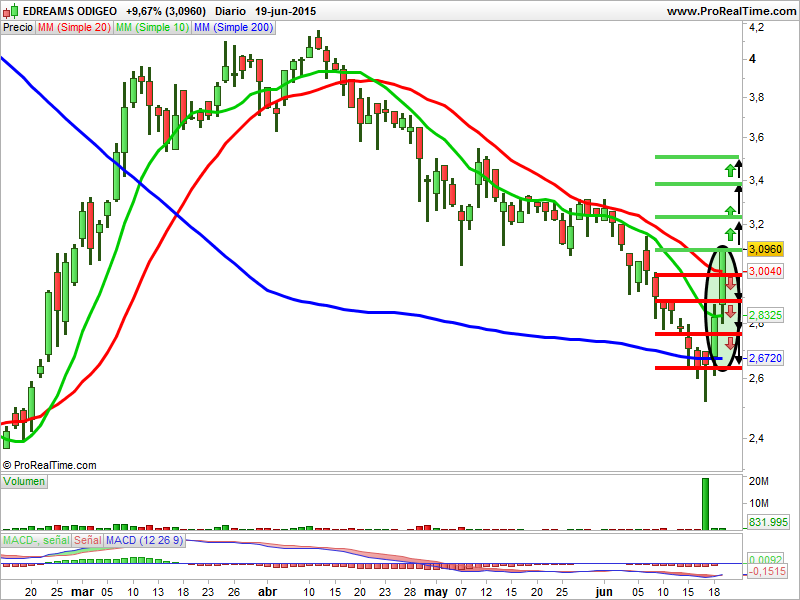800x600 pixels.
Task: Open the Volumen panel label
Action: coord(24,482)
